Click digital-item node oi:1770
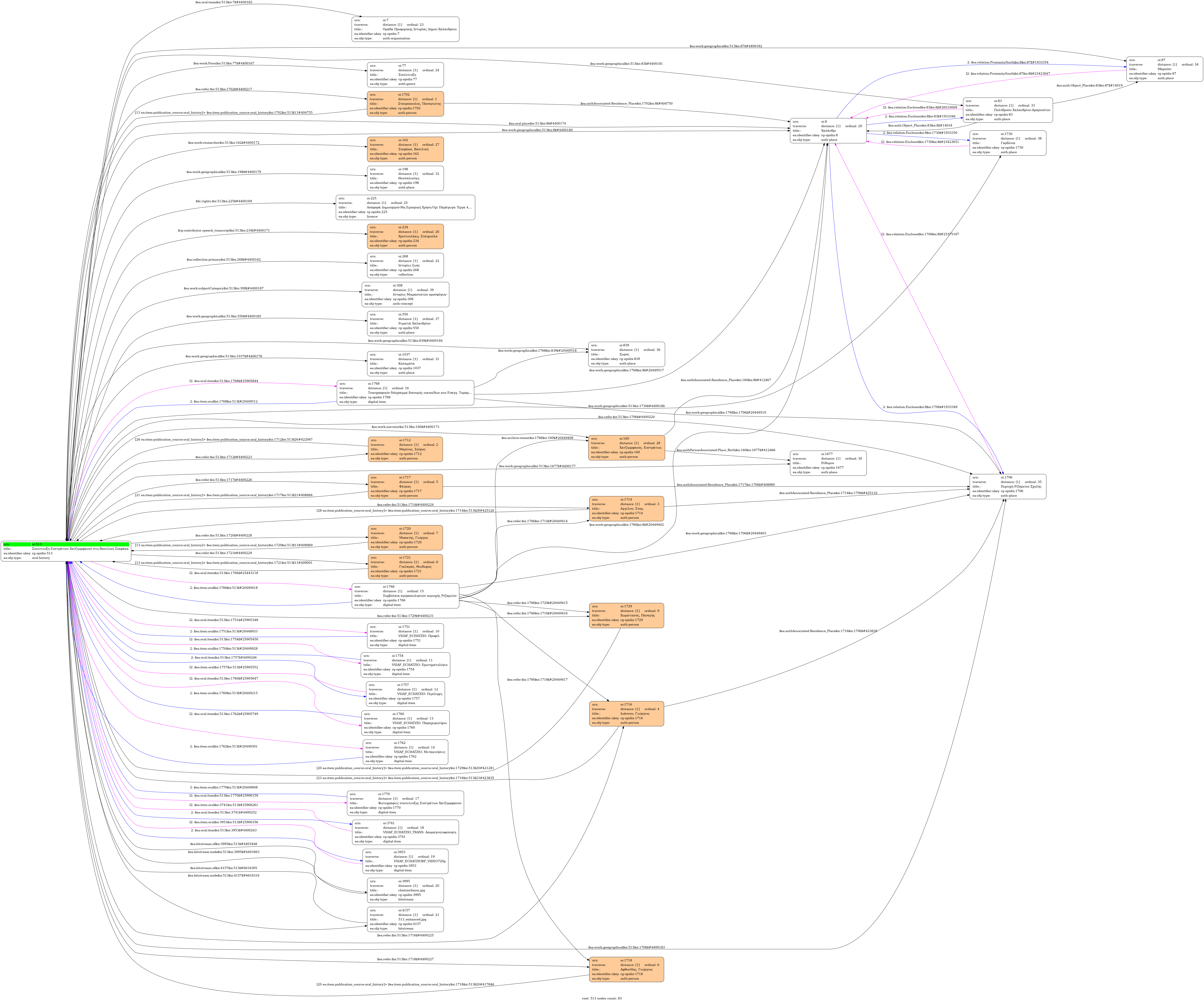The width and height of the screenshot is (1204, 1002). [405, 803]
